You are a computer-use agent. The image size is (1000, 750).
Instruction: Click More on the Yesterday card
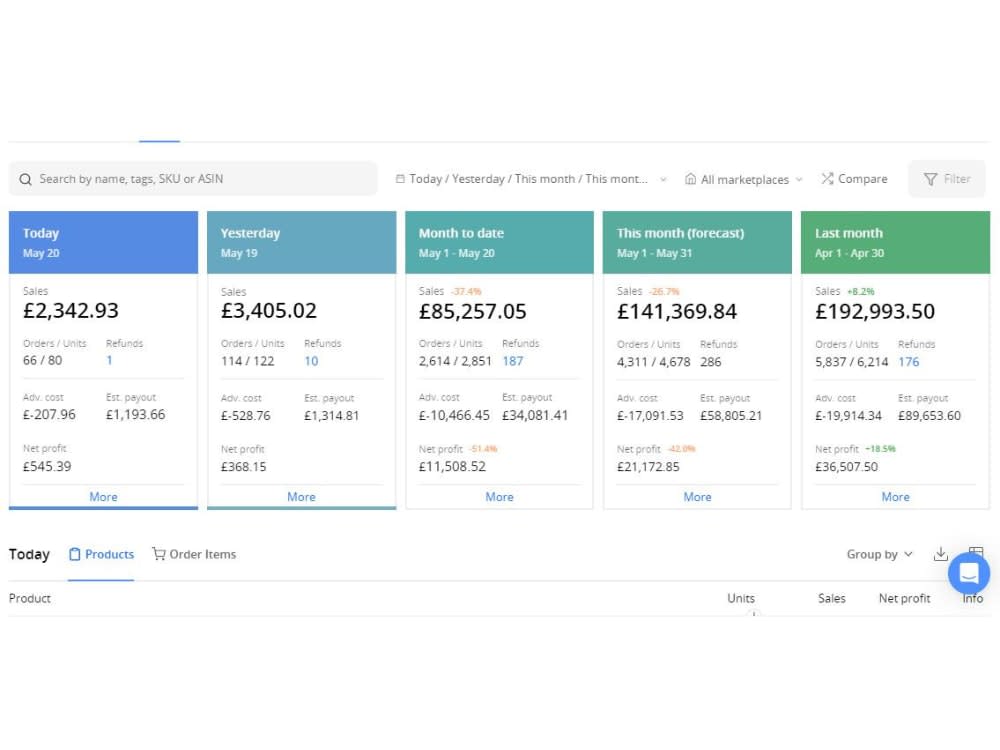[301, 497]
